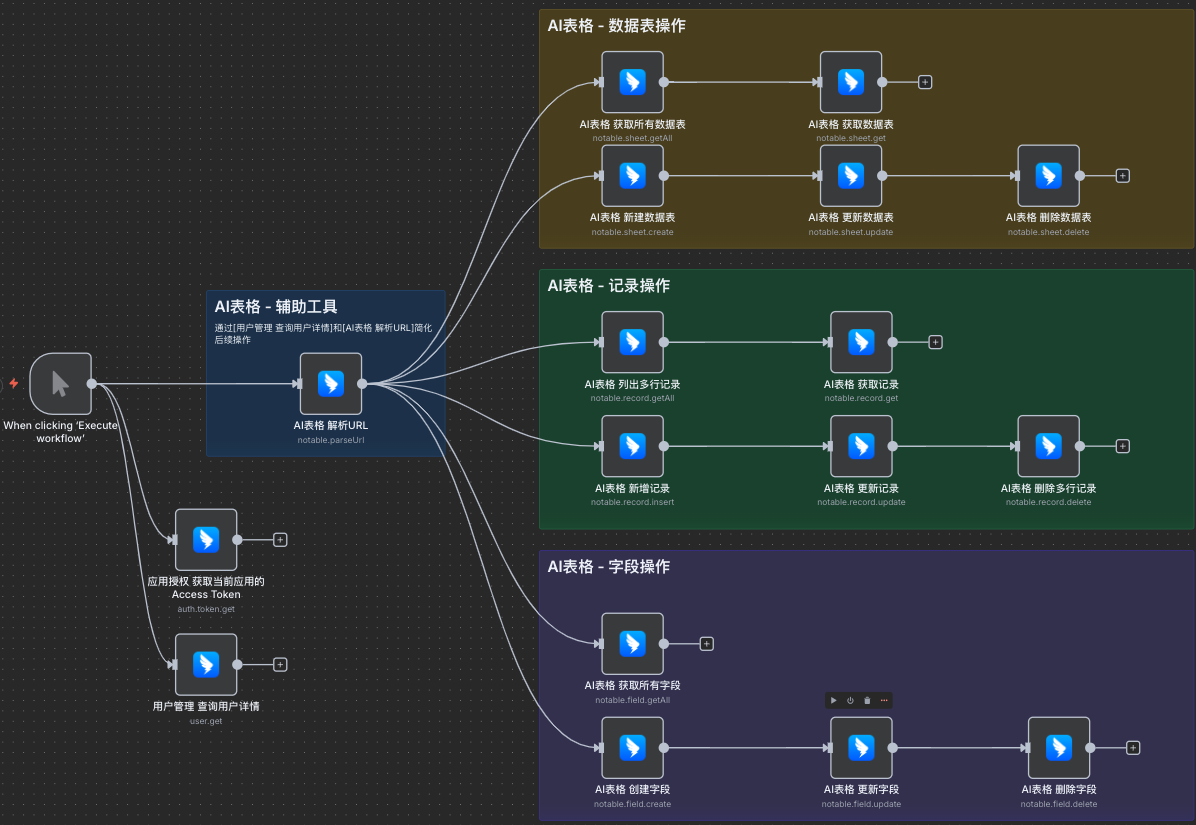The width and height of the screenshot is (1196, 825).
Task: Click the AI表格 - 记录操作 sticky title
Action: click(609, 285)
